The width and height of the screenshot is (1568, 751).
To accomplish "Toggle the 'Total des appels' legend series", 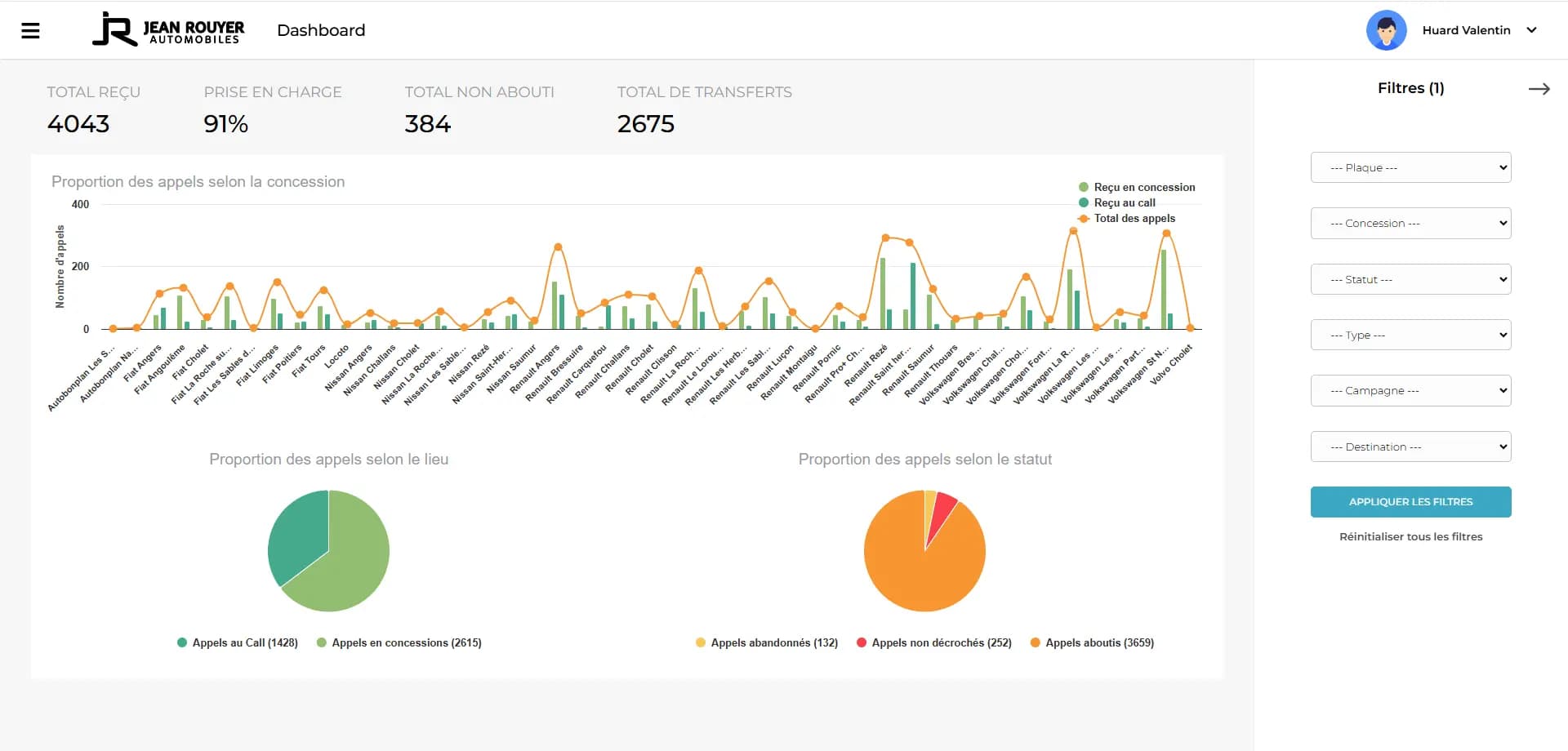I will click(x=1134, y=218).
